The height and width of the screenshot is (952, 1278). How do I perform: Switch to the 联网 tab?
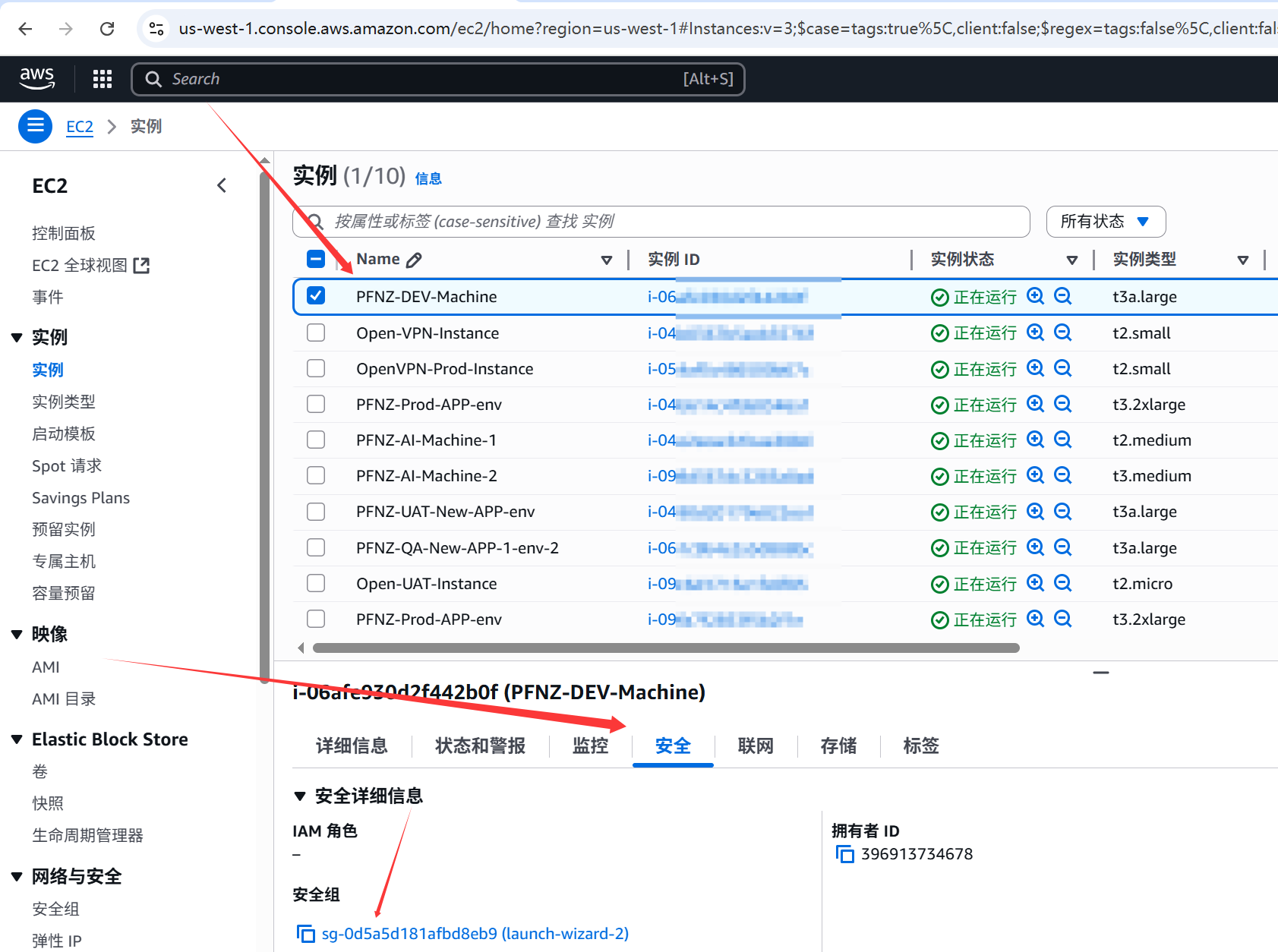756,746
